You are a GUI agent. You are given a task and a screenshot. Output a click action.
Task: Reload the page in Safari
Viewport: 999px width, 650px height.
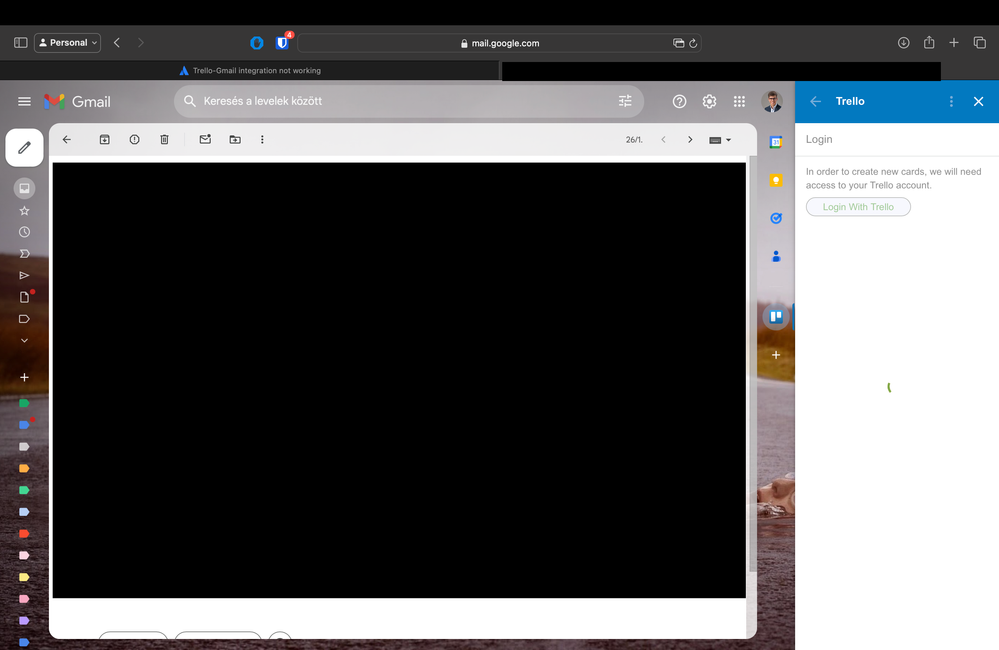(x=693, y=43)
